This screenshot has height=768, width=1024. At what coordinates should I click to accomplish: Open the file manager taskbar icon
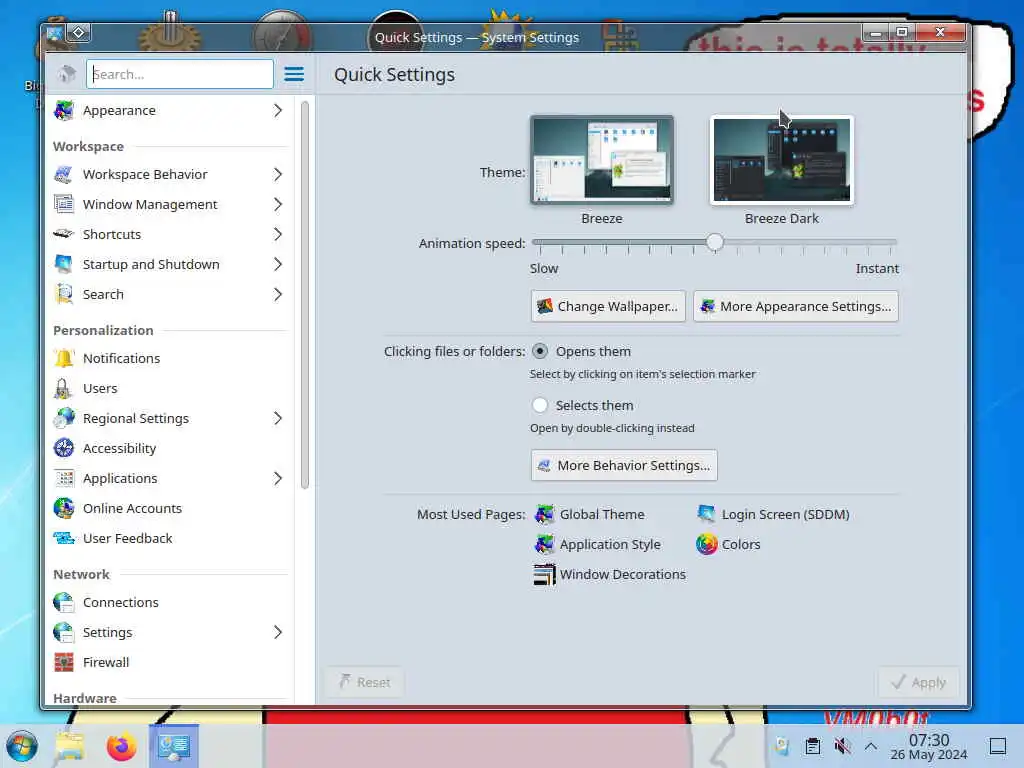[x=71, y=746]
